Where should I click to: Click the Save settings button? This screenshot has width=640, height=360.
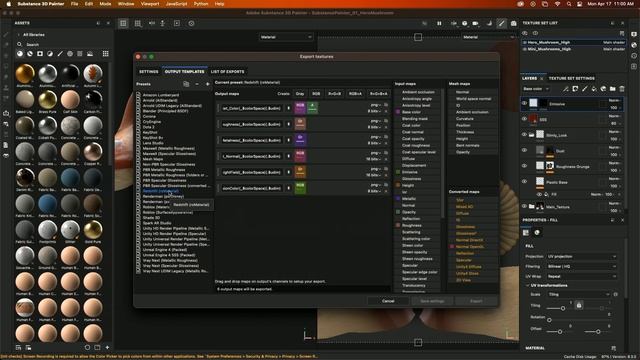pos(432,301)
